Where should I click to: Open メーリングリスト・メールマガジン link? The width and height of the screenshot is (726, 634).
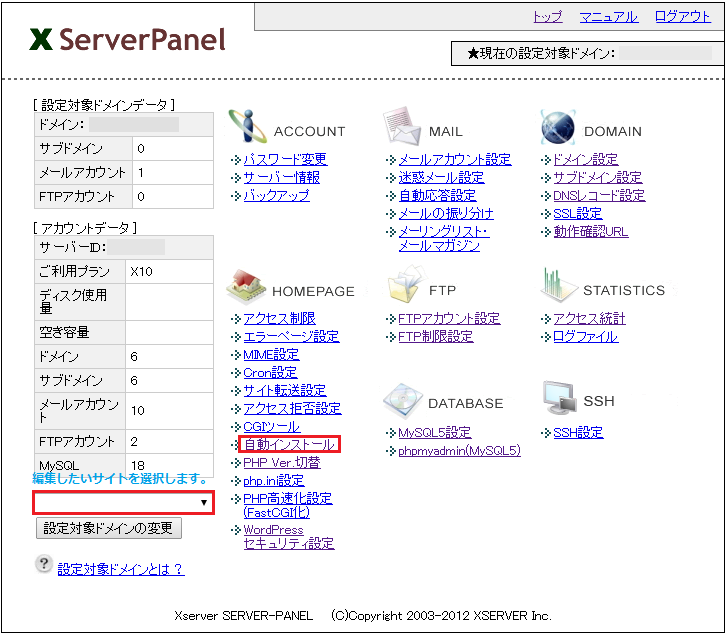point(444,239)
